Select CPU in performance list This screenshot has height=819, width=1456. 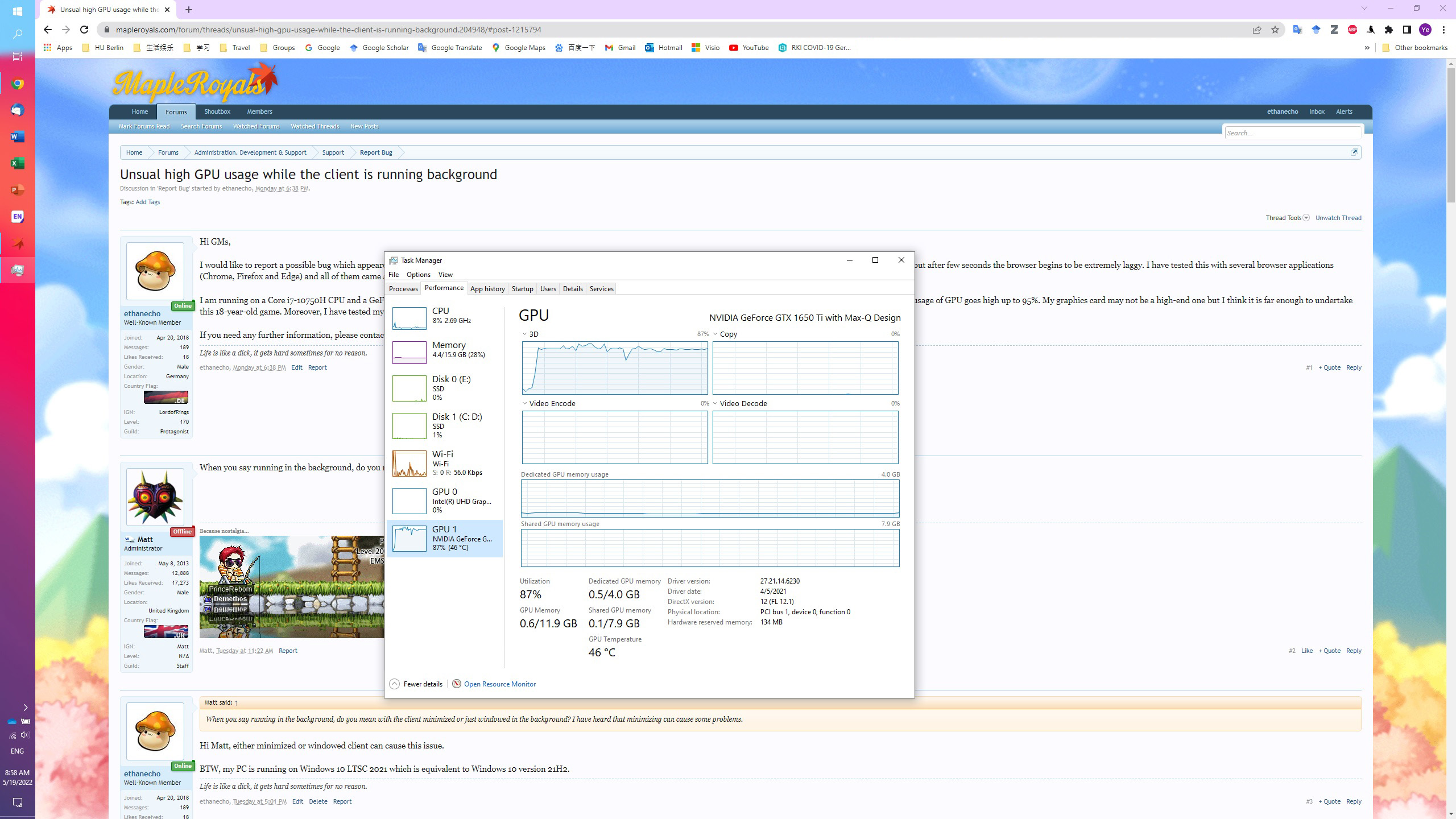click(445, 318)
